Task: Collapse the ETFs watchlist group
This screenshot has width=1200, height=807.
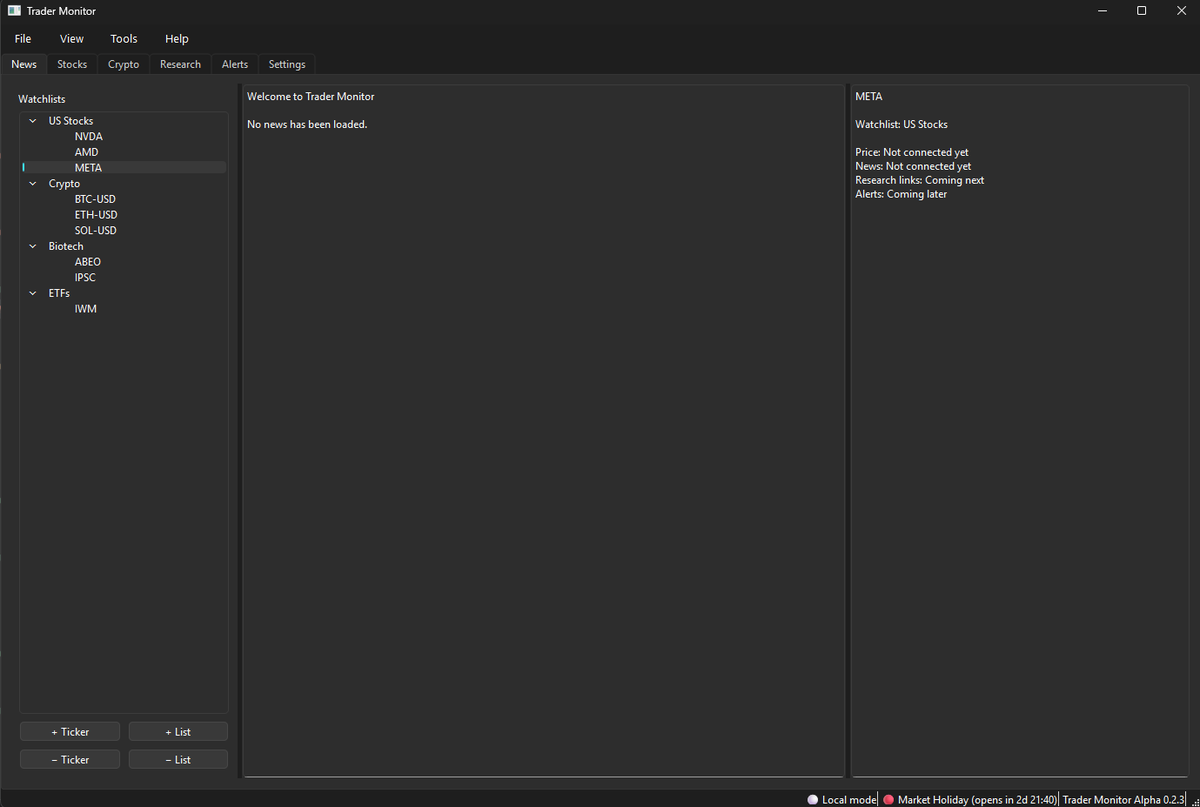Action: coord(33,293)
